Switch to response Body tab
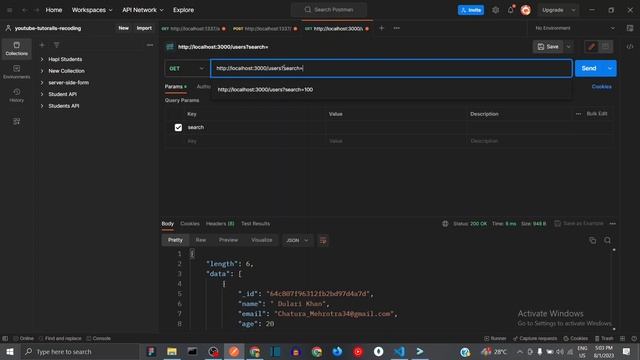Viewport: 640px width, 360px height. pyautogui.click(x=167, y=224)
